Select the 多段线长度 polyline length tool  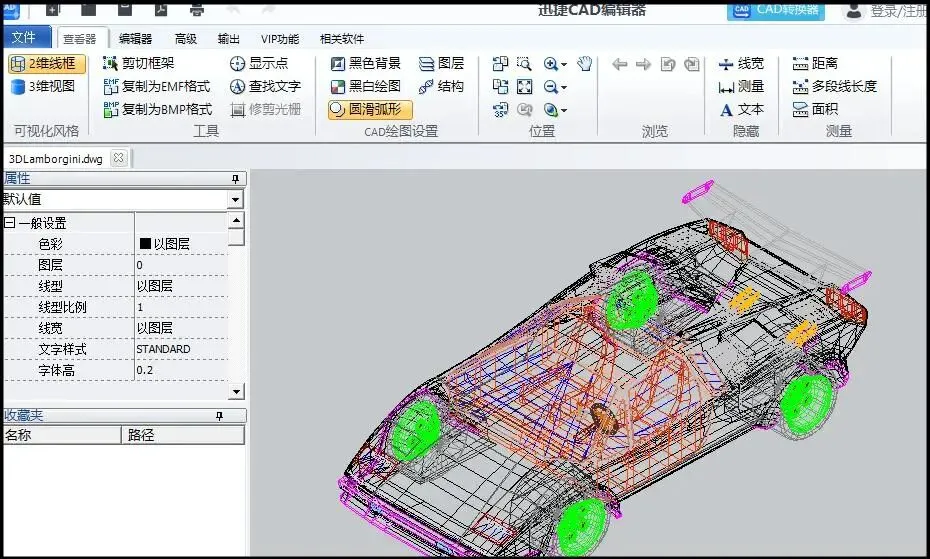(835, 87)
